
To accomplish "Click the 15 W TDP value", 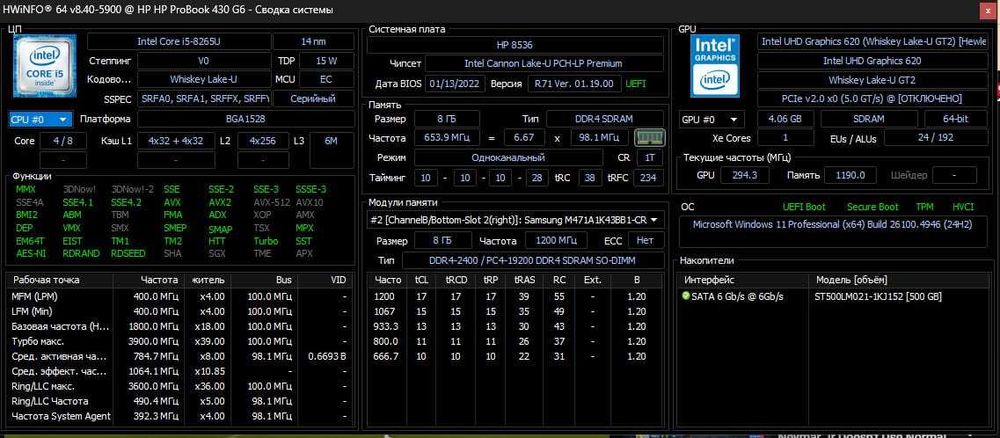I will (326, 61).
